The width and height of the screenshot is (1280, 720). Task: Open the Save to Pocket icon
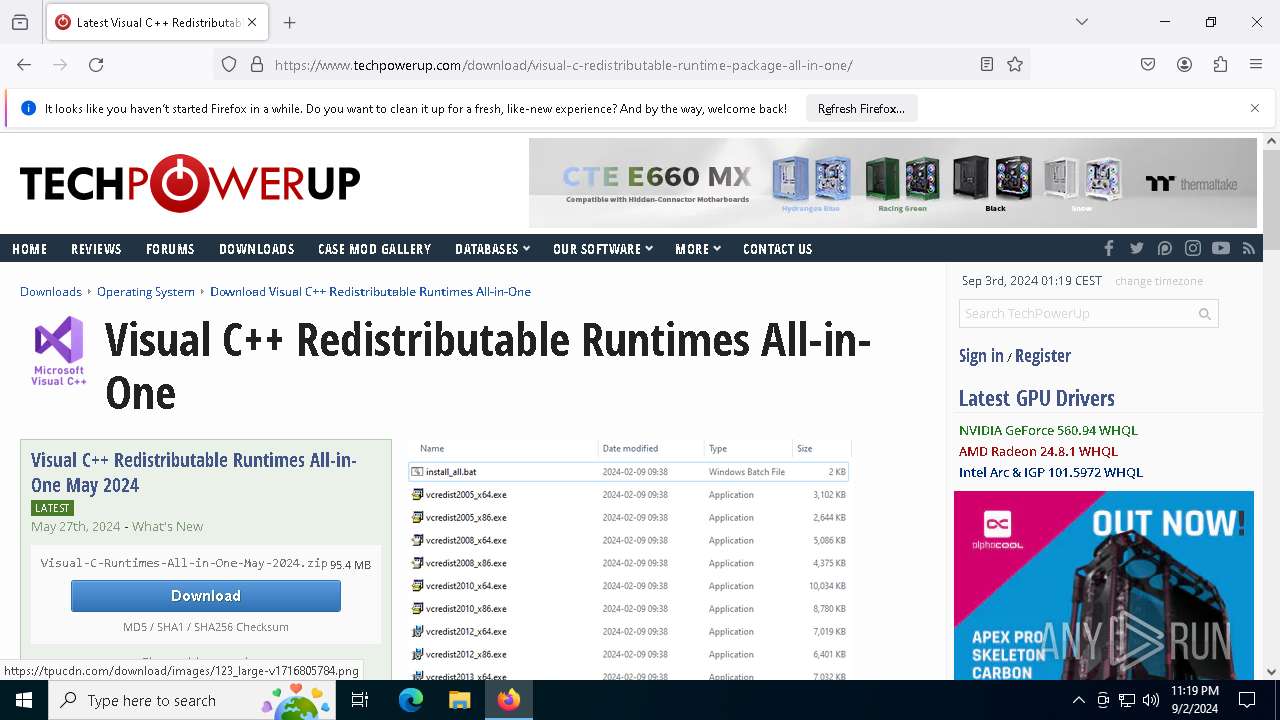point(1148,65)
